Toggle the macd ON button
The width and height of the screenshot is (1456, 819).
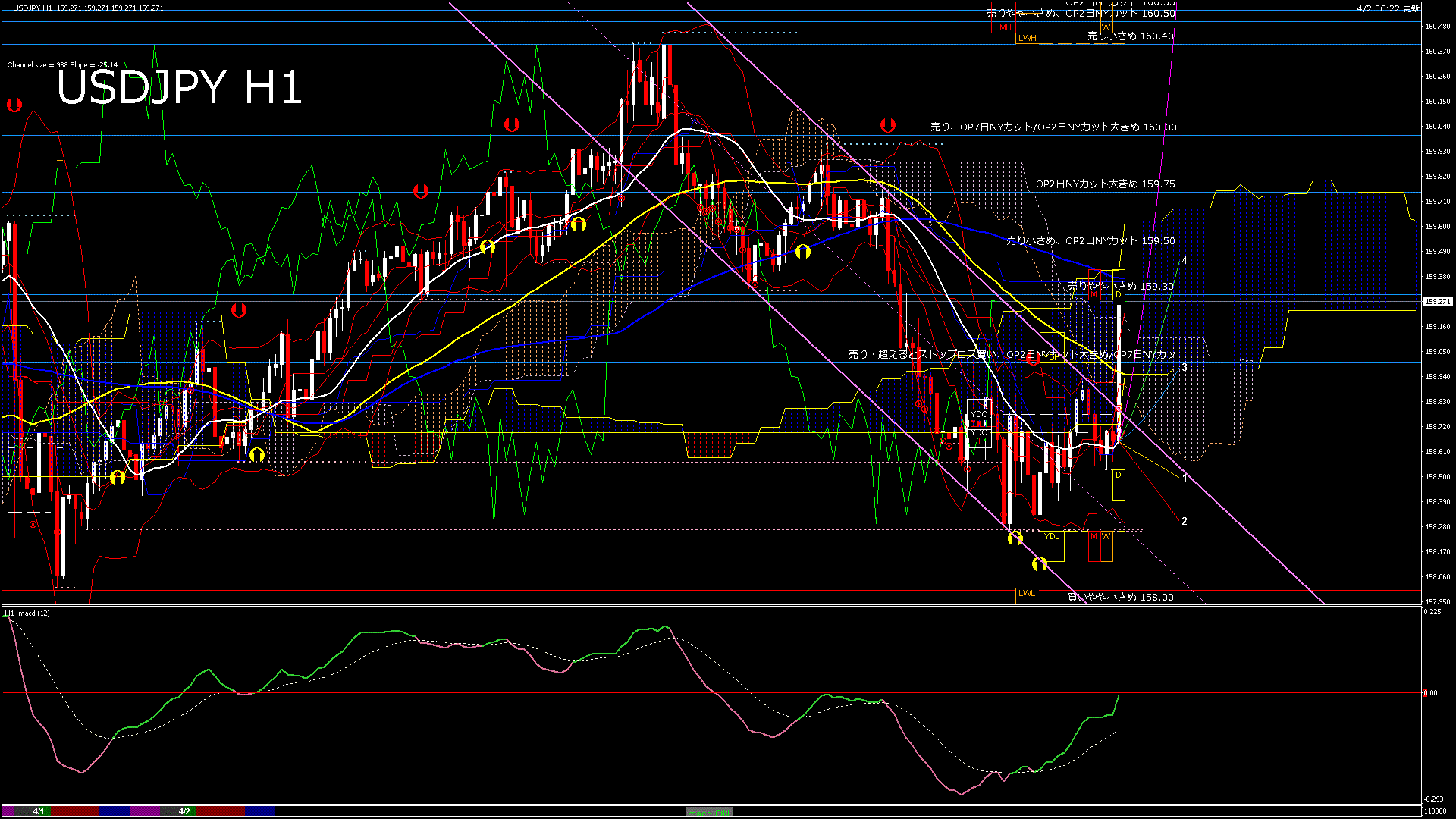pos(708,812)
